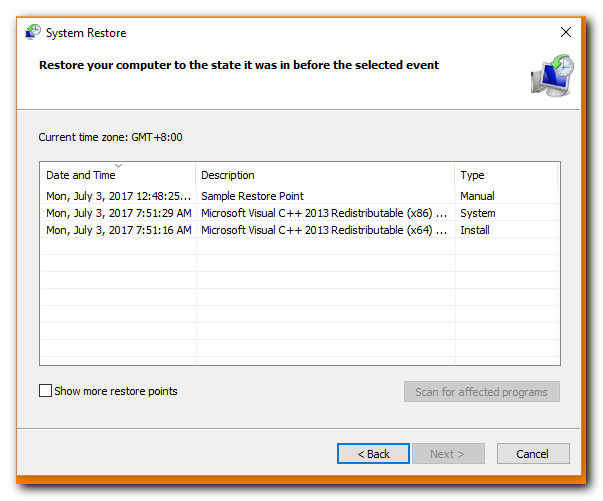
Task: Select the Sample Restore Point row
Action: pyautogui.click(x=300, y=196)
